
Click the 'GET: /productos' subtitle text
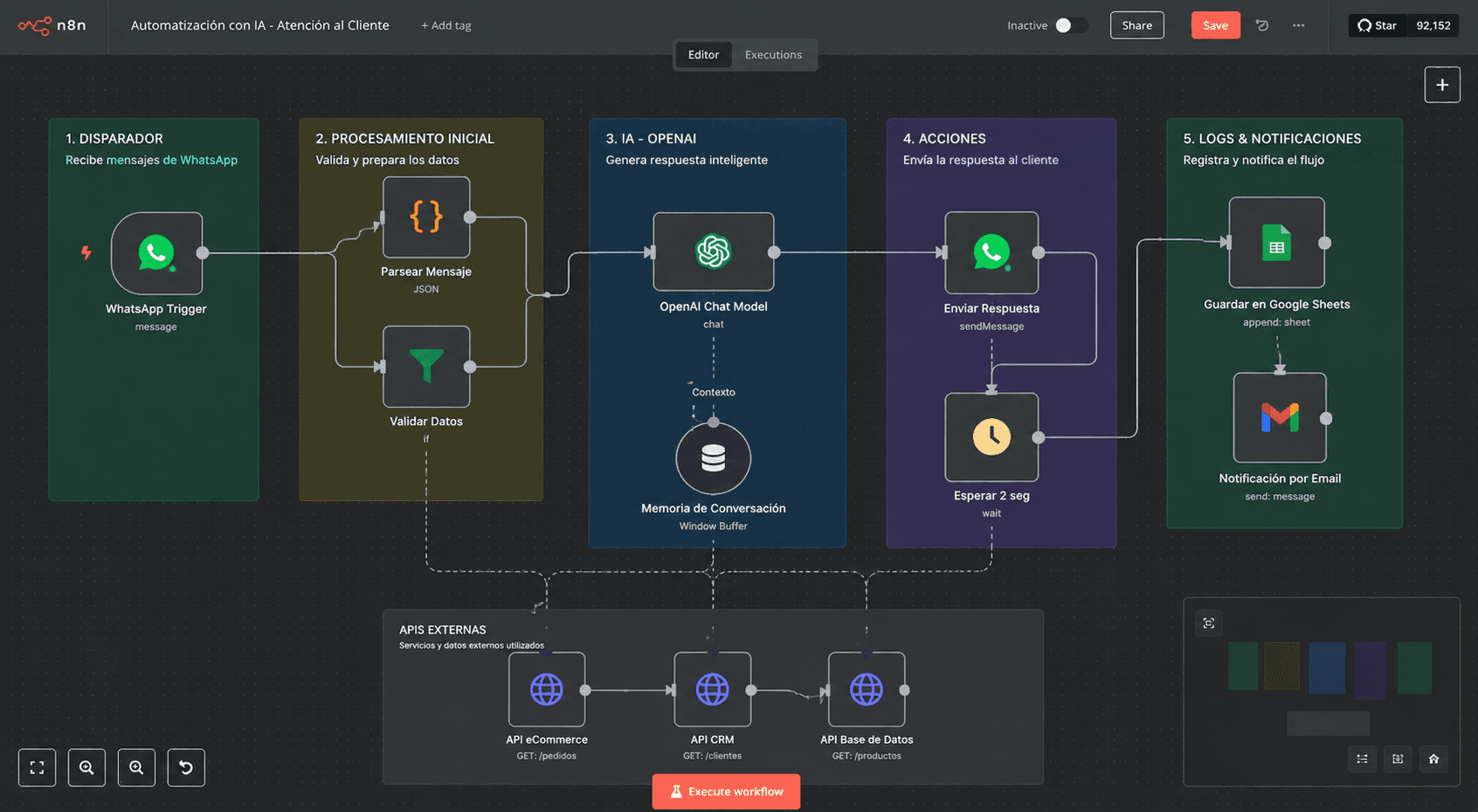pos(867,756)
